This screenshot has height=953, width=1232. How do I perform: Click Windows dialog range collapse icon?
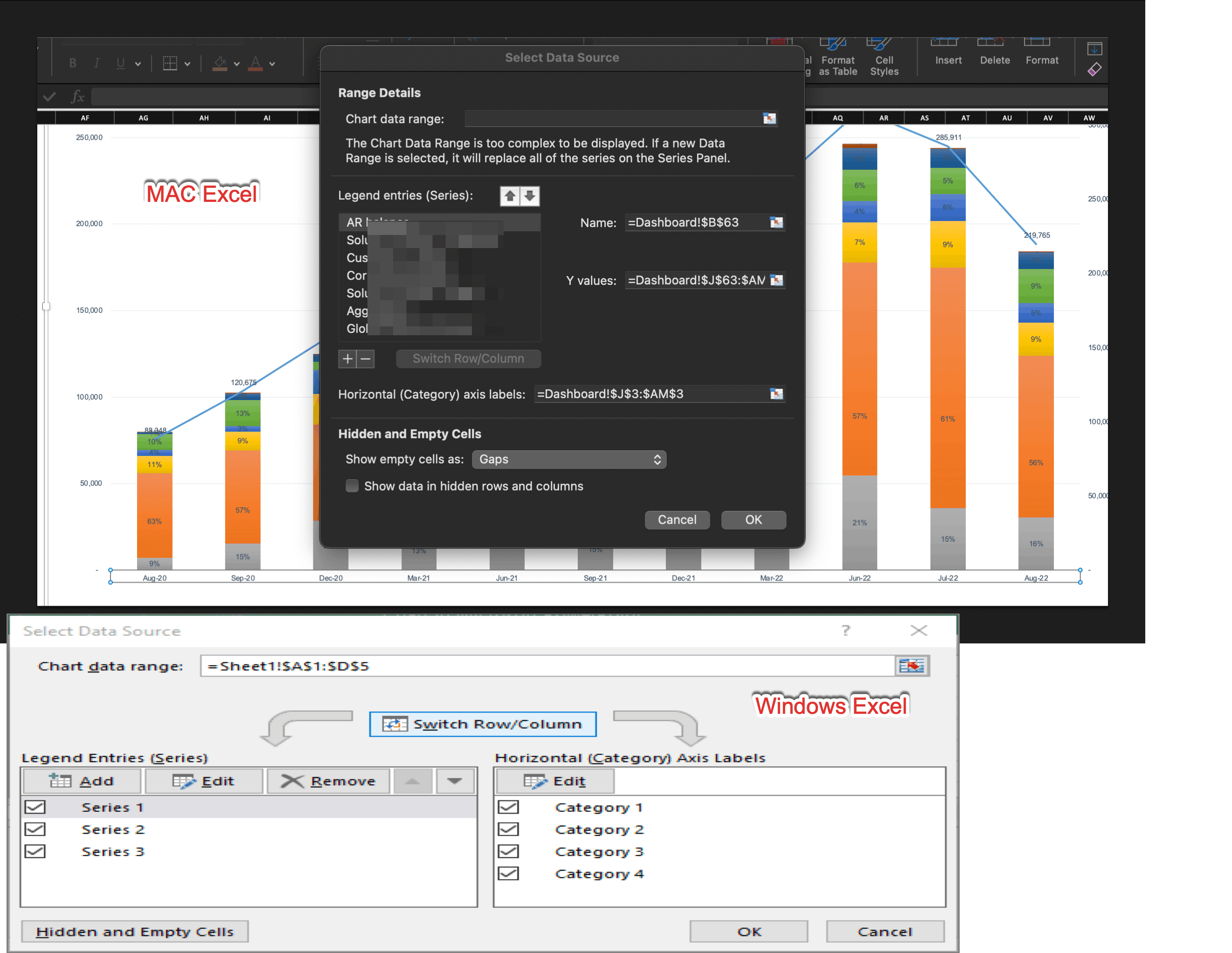[x=912, y=666]
